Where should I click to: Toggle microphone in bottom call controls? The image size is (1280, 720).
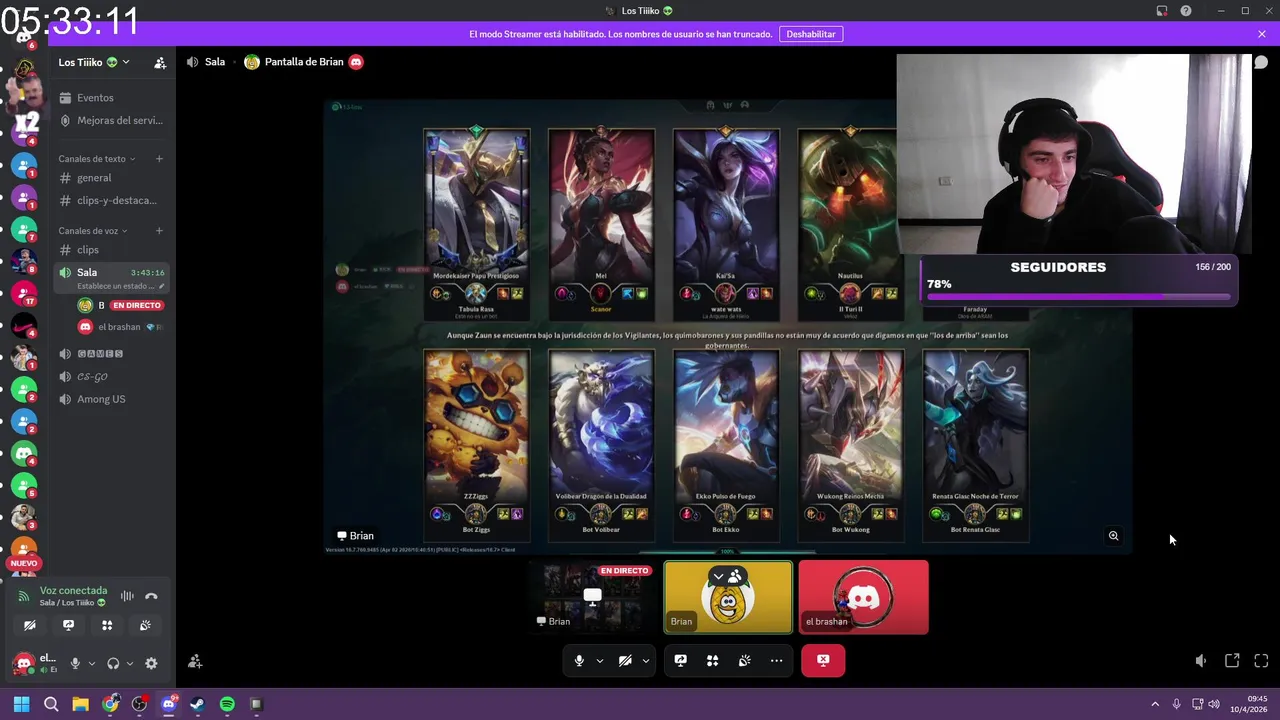tap(579, 660)
